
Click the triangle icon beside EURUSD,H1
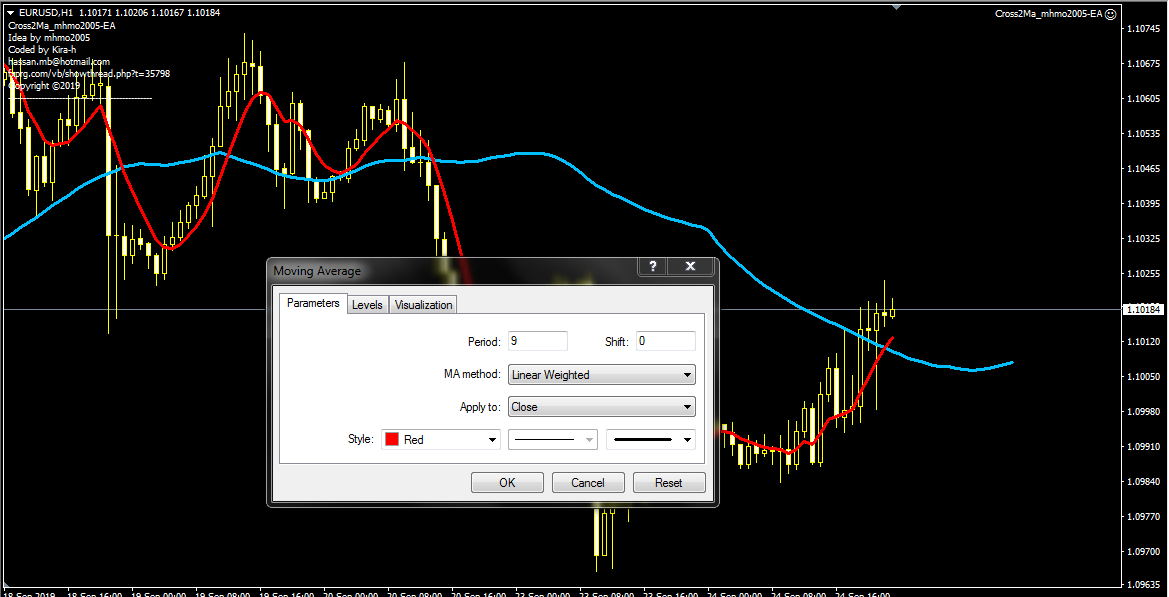tap(10, 12)
